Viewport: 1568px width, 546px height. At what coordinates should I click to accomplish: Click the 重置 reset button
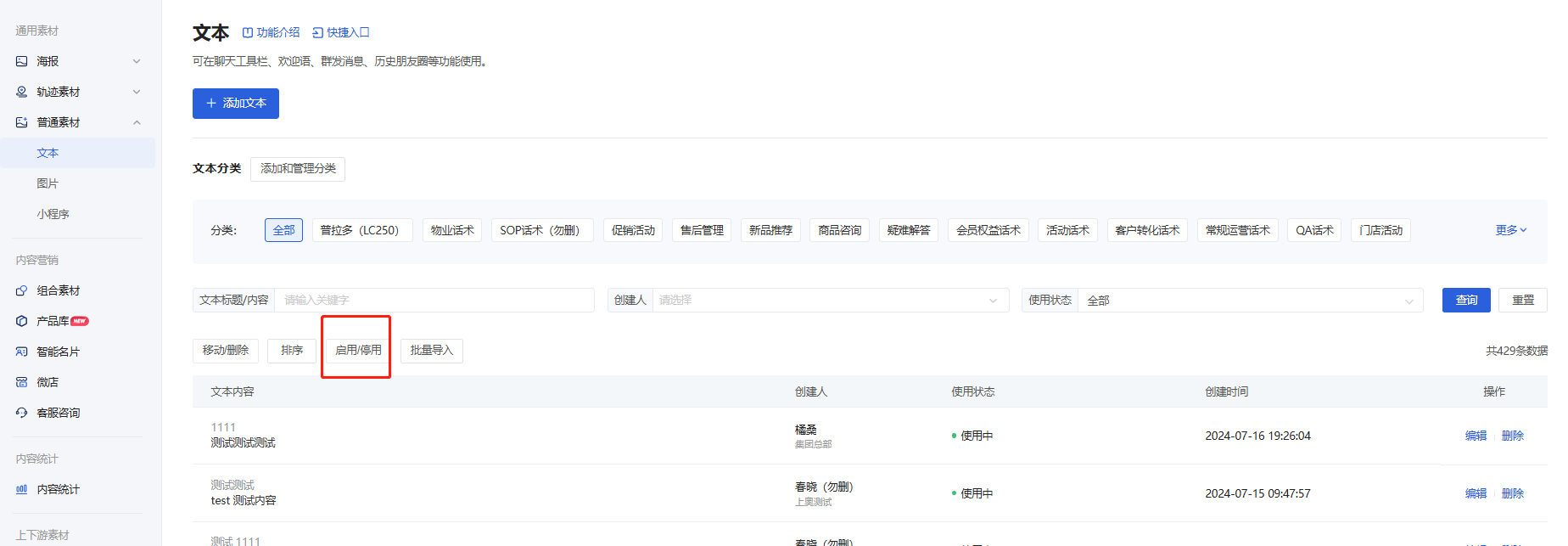1523,300
